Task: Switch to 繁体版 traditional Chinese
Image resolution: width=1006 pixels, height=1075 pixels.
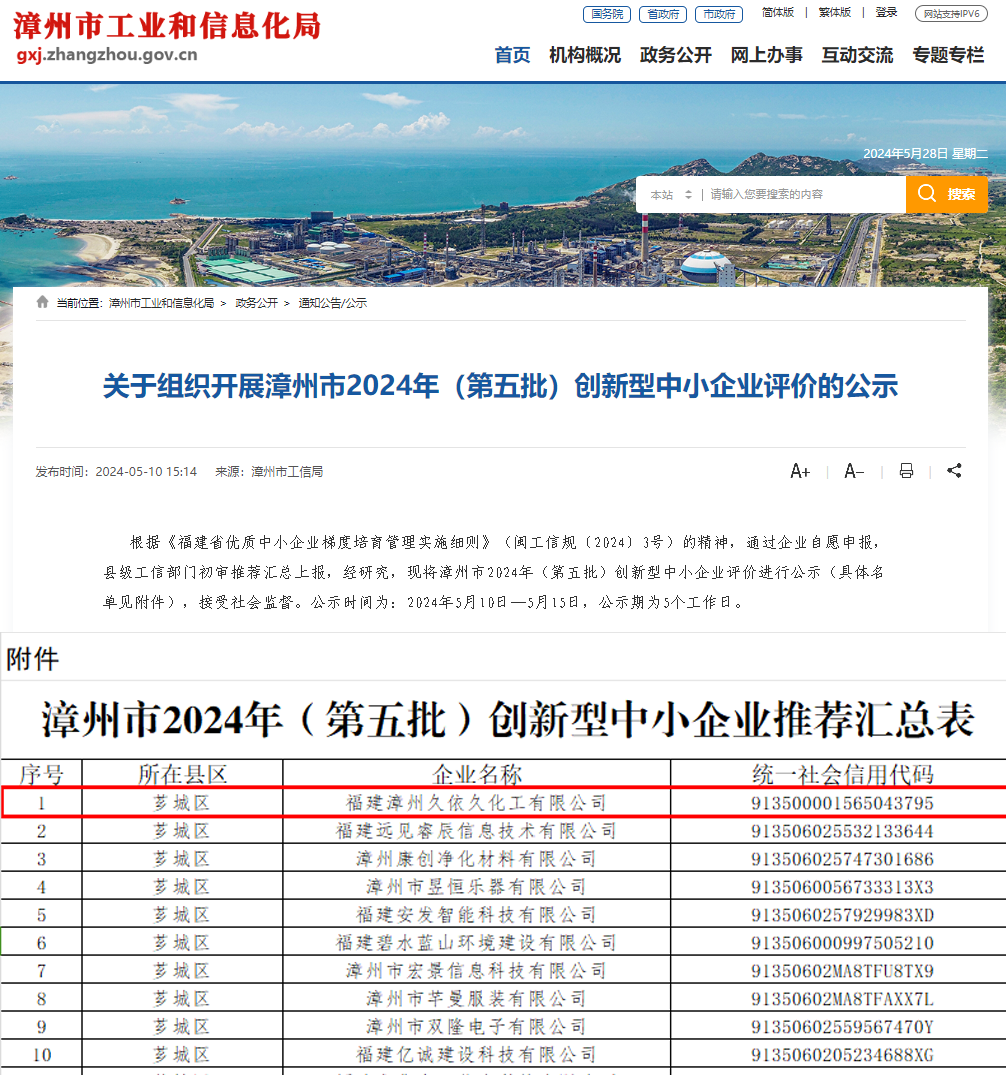Action: [x=834, y=12]
